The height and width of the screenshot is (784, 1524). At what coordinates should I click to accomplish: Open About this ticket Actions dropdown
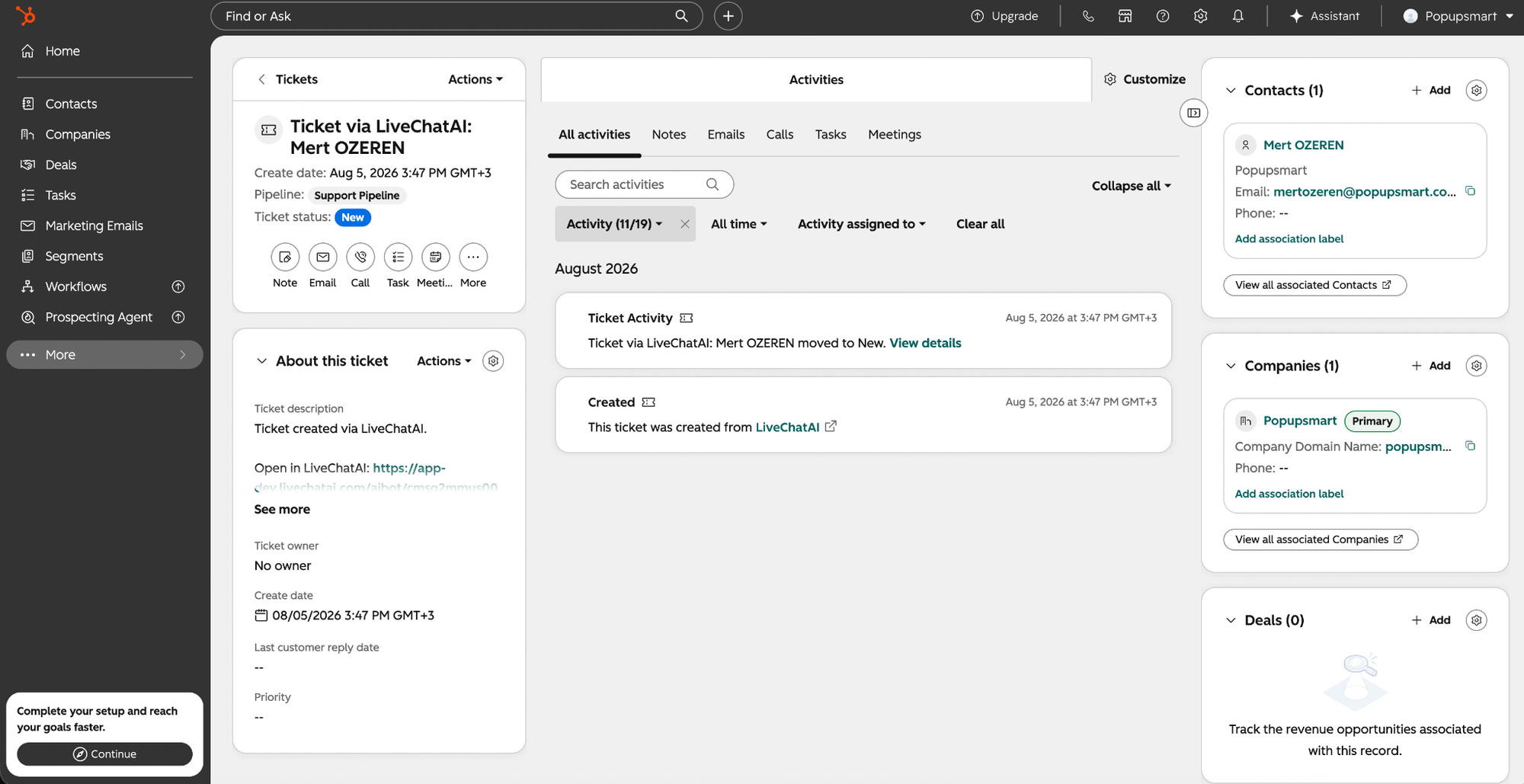[444, 361]
